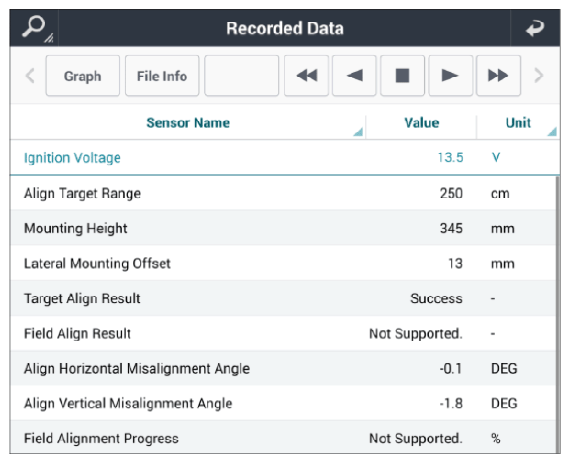Click the -1.8 angle value
The image size is (570, 463).
[x=451, y=403]
